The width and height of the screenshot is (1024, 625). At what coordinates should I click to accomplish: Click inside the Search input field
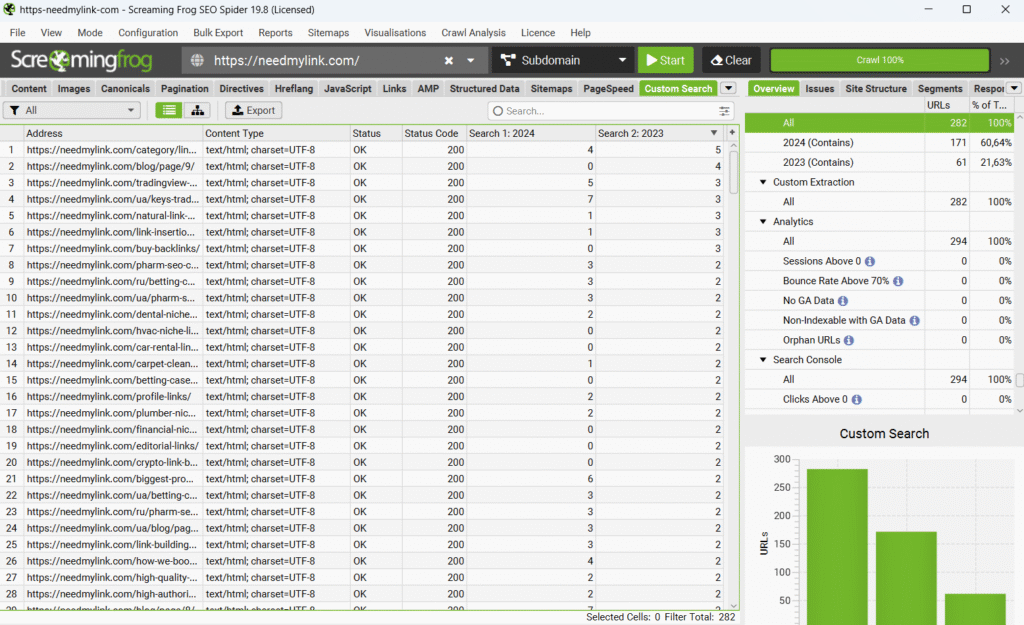coord(605,111)
